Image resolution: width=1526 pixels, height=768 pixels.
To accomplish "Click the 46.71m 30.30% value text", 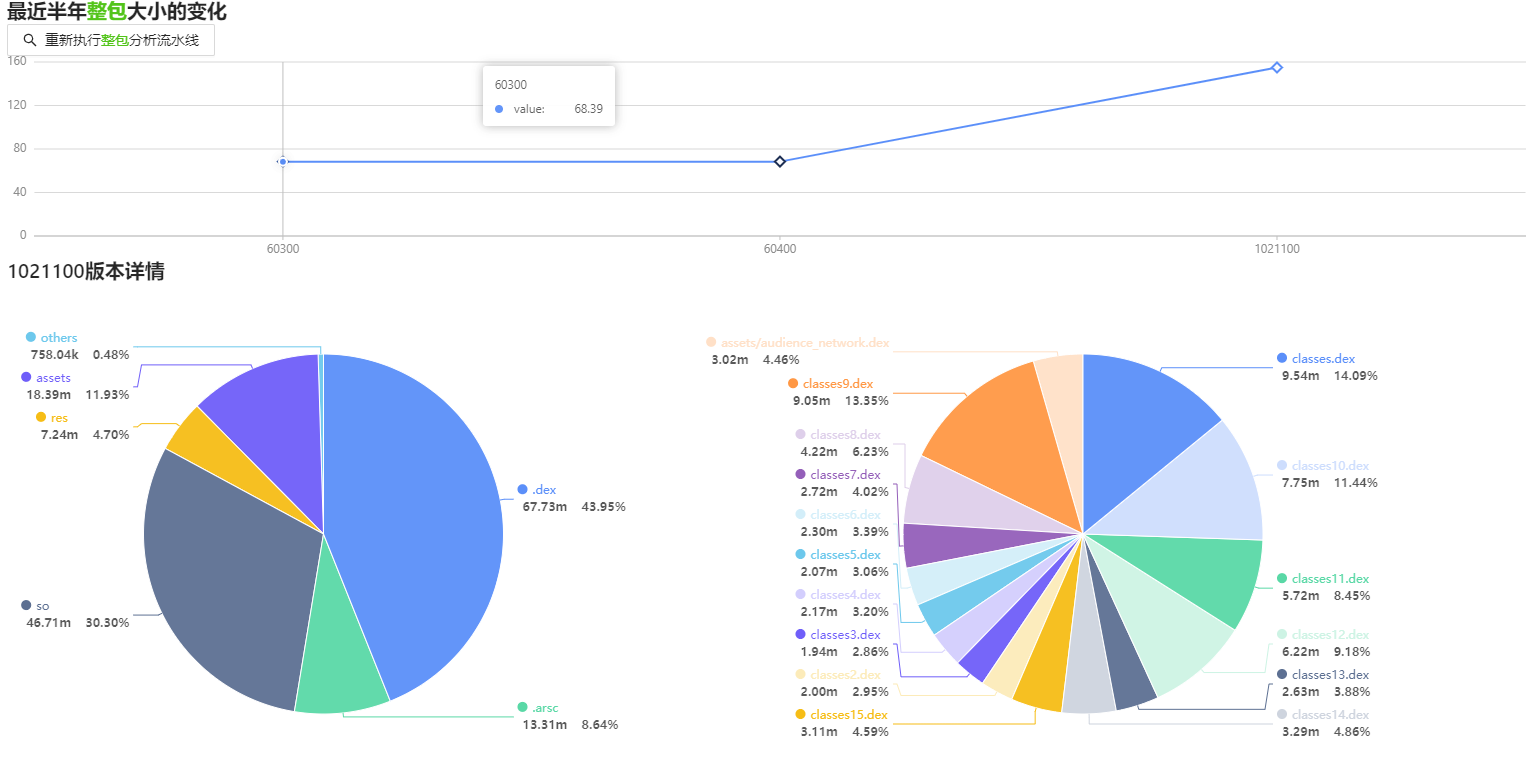I will [x=77, y=622].
